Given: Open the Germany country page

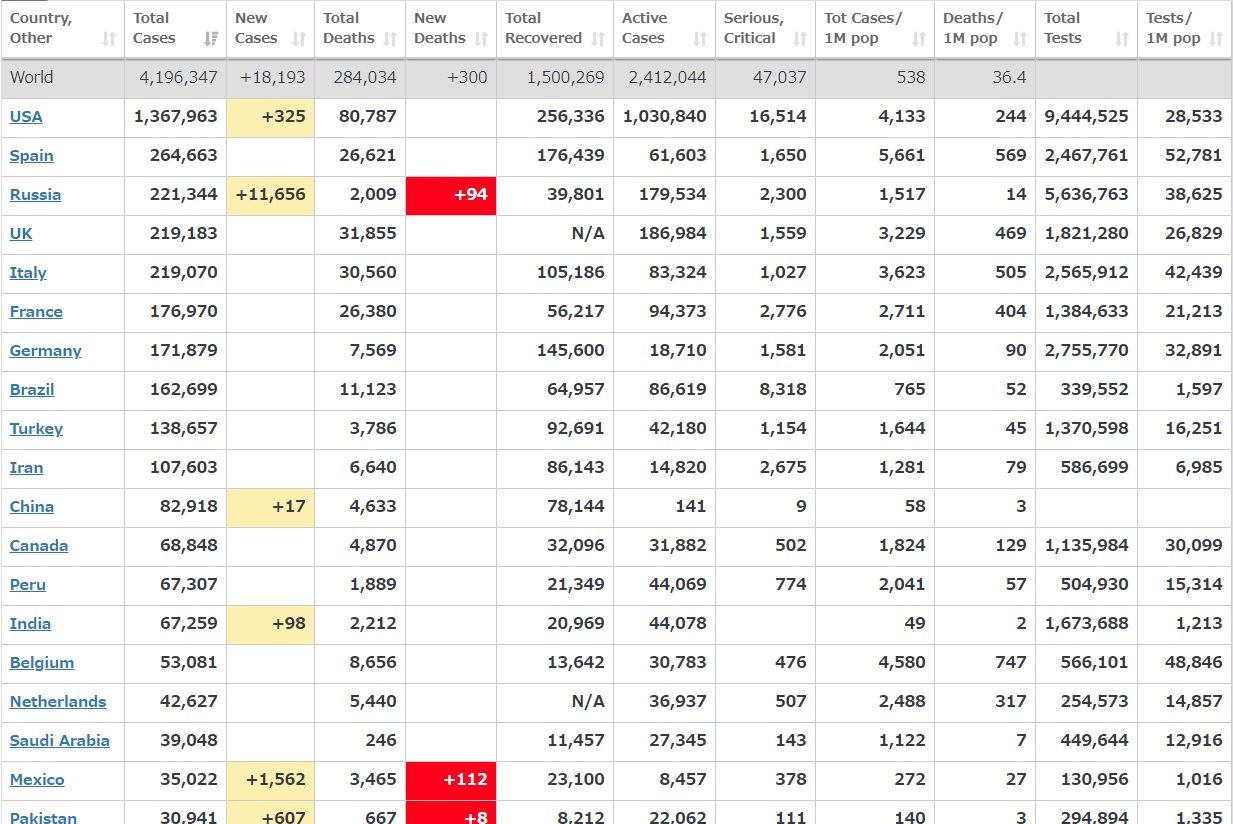Looking at the screenshot, I should (x=45, y=351).
